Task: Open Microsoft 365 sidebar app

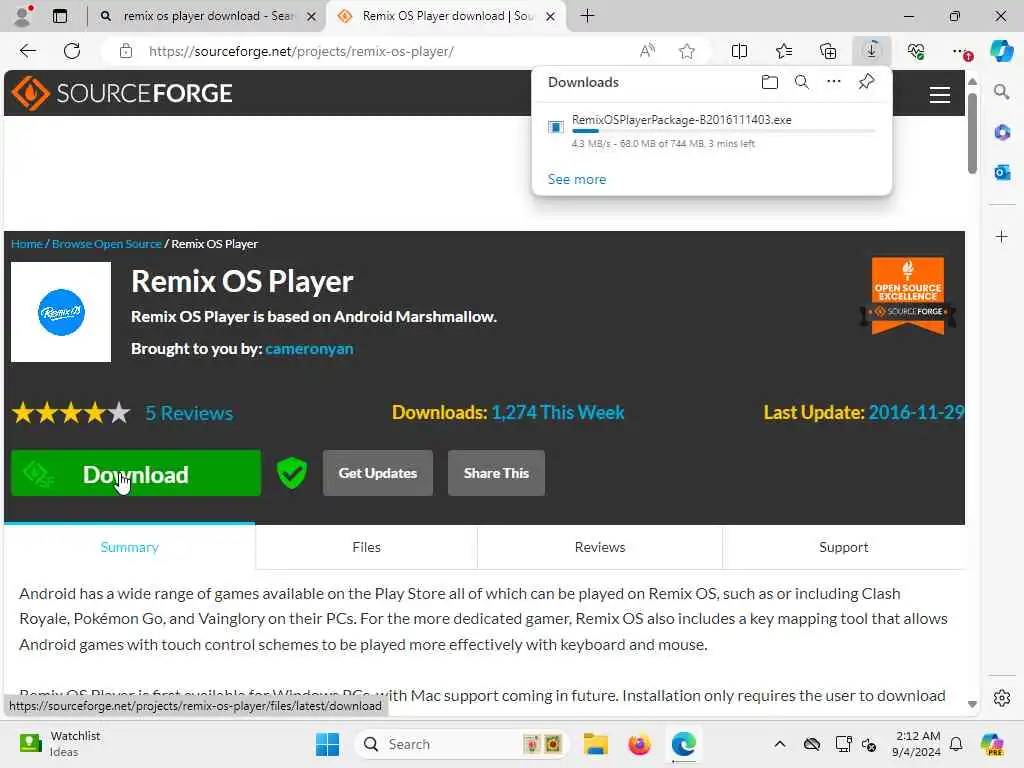Action: [1002, 133]
